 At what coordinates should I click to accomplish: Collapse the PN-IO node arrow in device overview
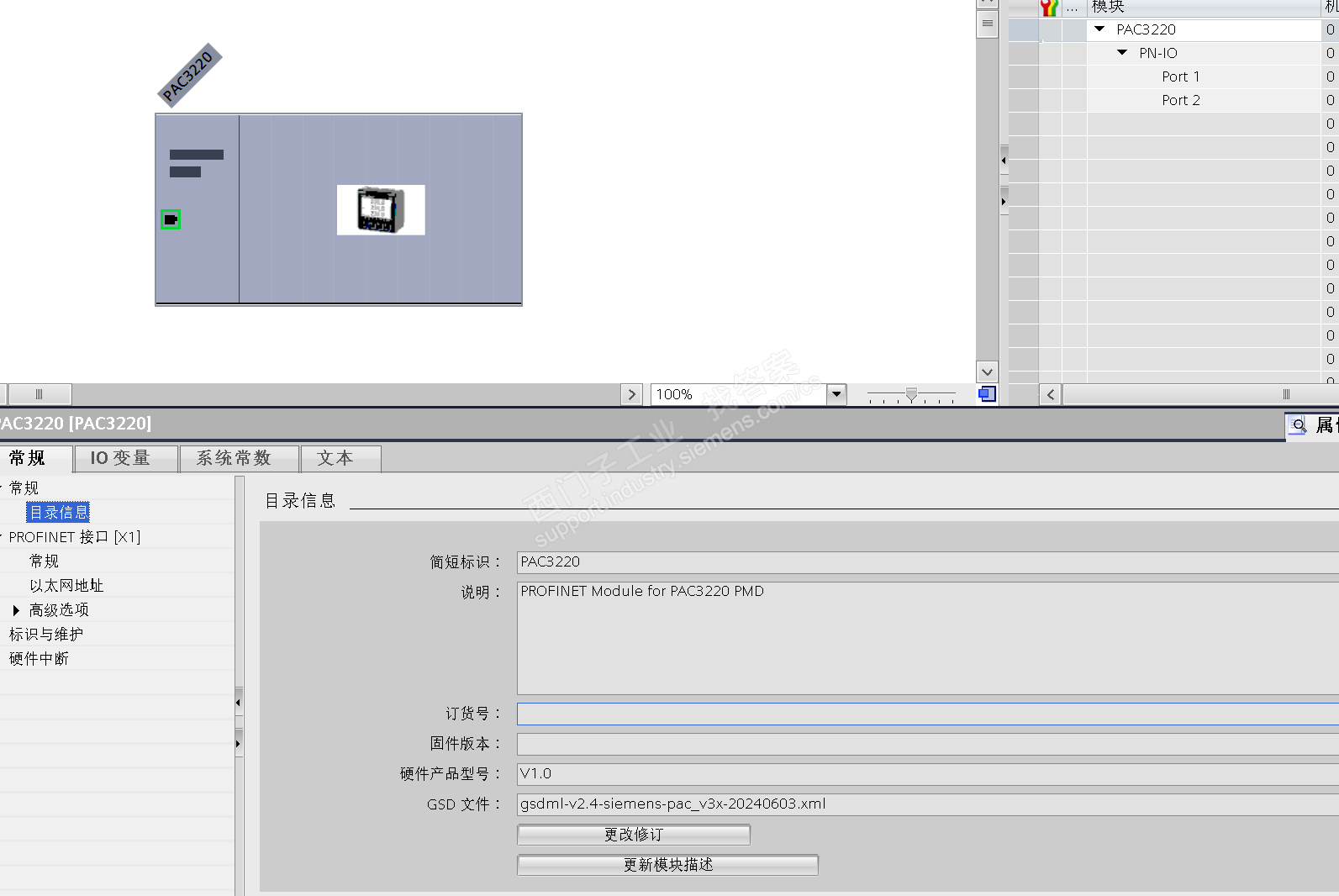point(1122,52)
